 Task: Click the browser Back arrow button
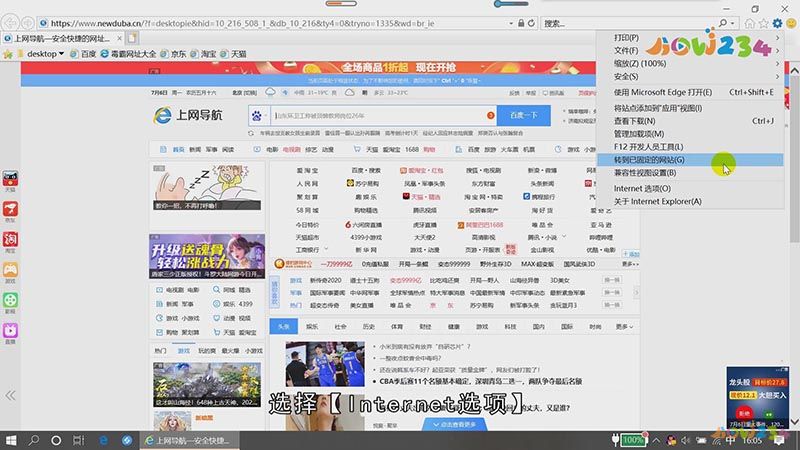(11, 23)
